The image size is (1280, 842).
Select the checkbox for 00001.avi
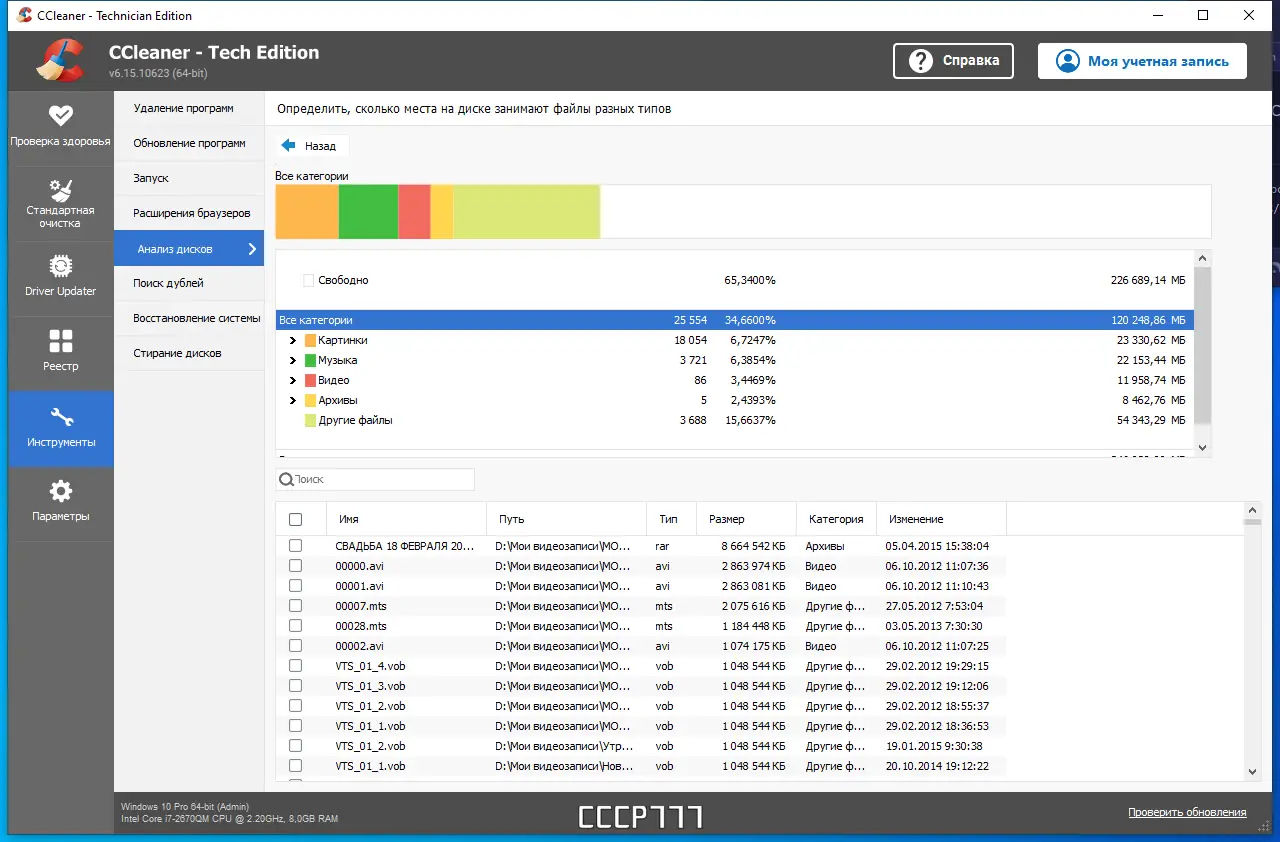tap(295, 586)
